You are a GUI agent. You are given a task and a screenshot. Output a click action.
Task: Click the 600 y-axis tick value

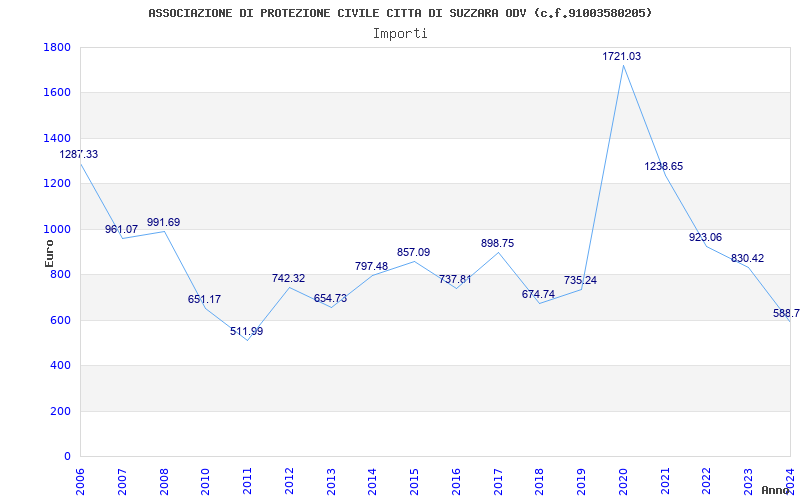[x=61, y=320]
